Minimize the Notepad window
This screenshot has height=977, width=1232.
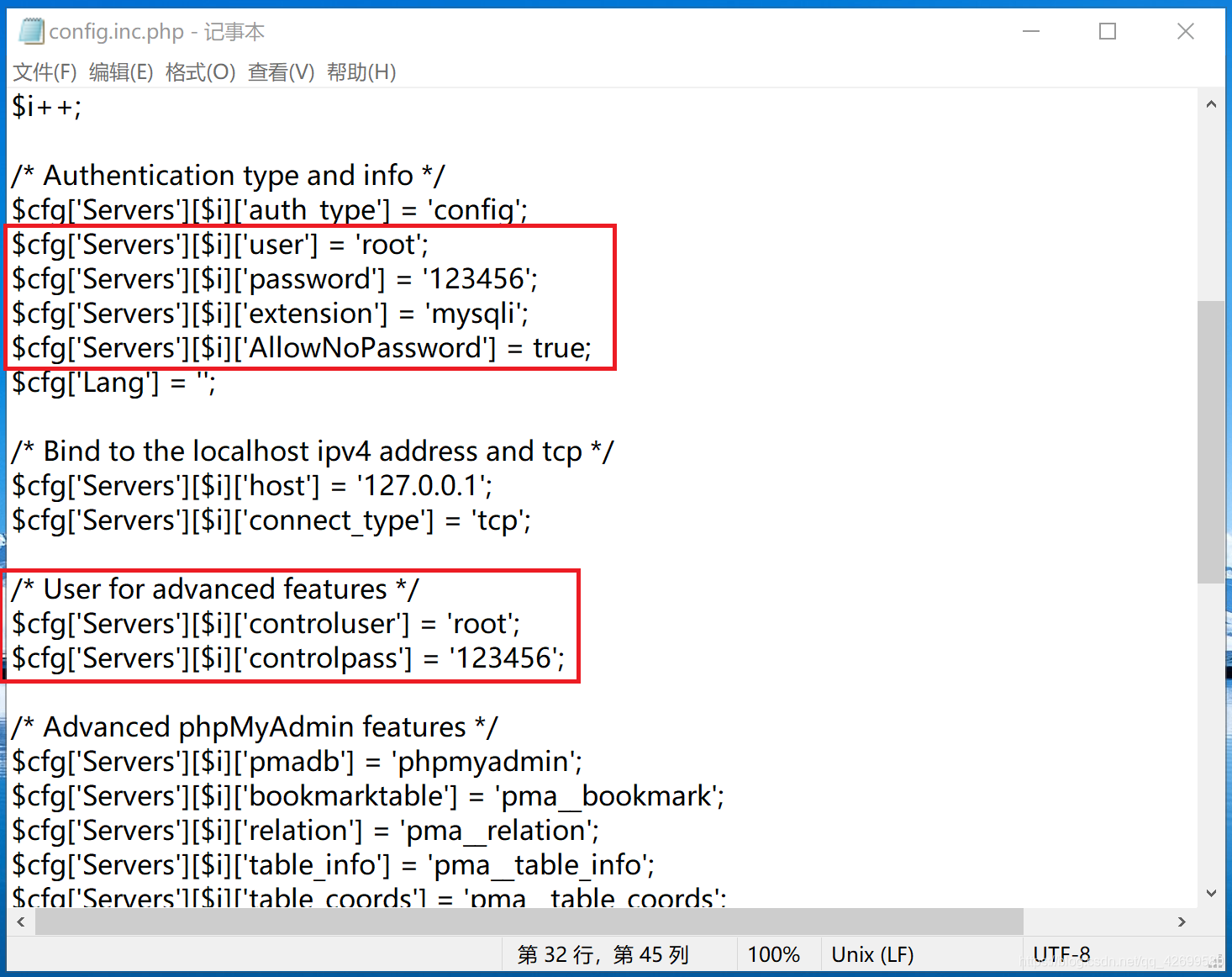pyautogui.click(x=1031, y=31)
